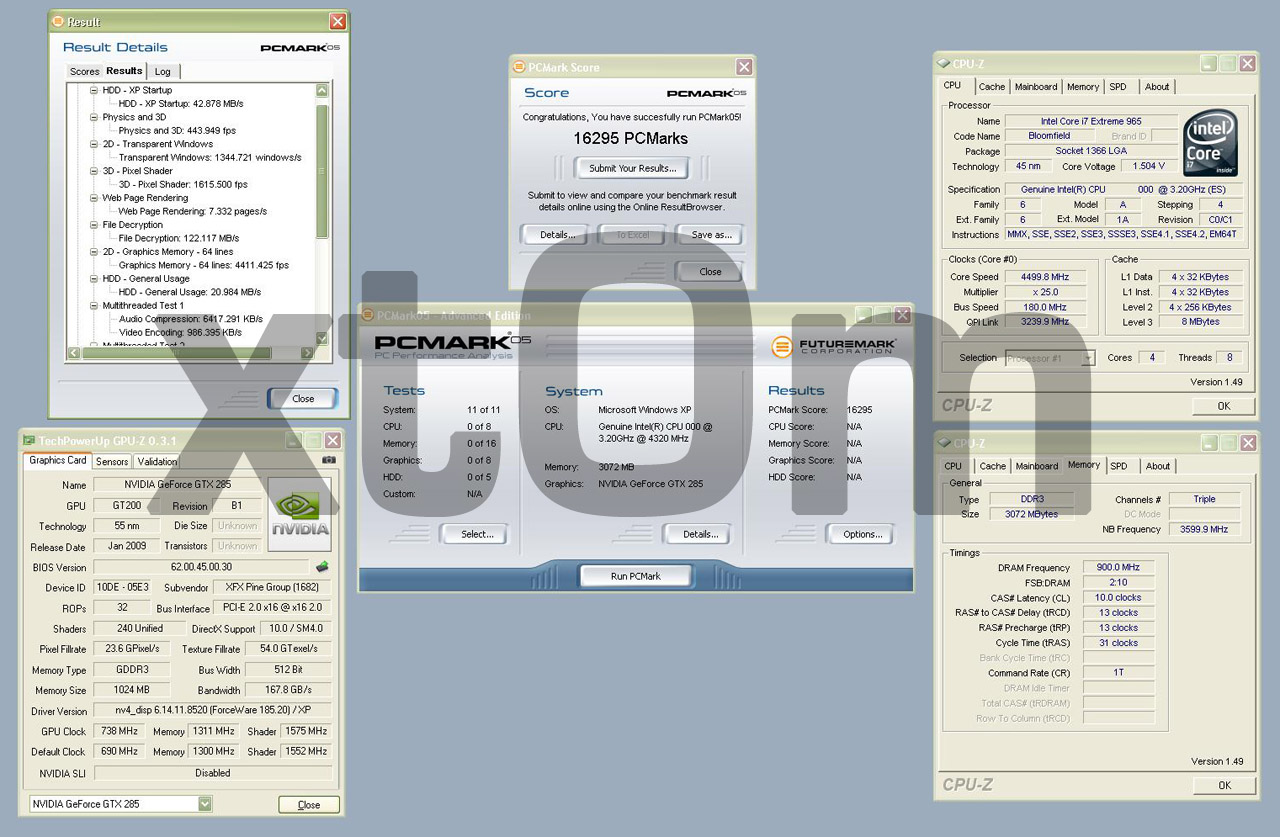
Task: Click the GPU-Z title bar icon
Action: [29, 440]
